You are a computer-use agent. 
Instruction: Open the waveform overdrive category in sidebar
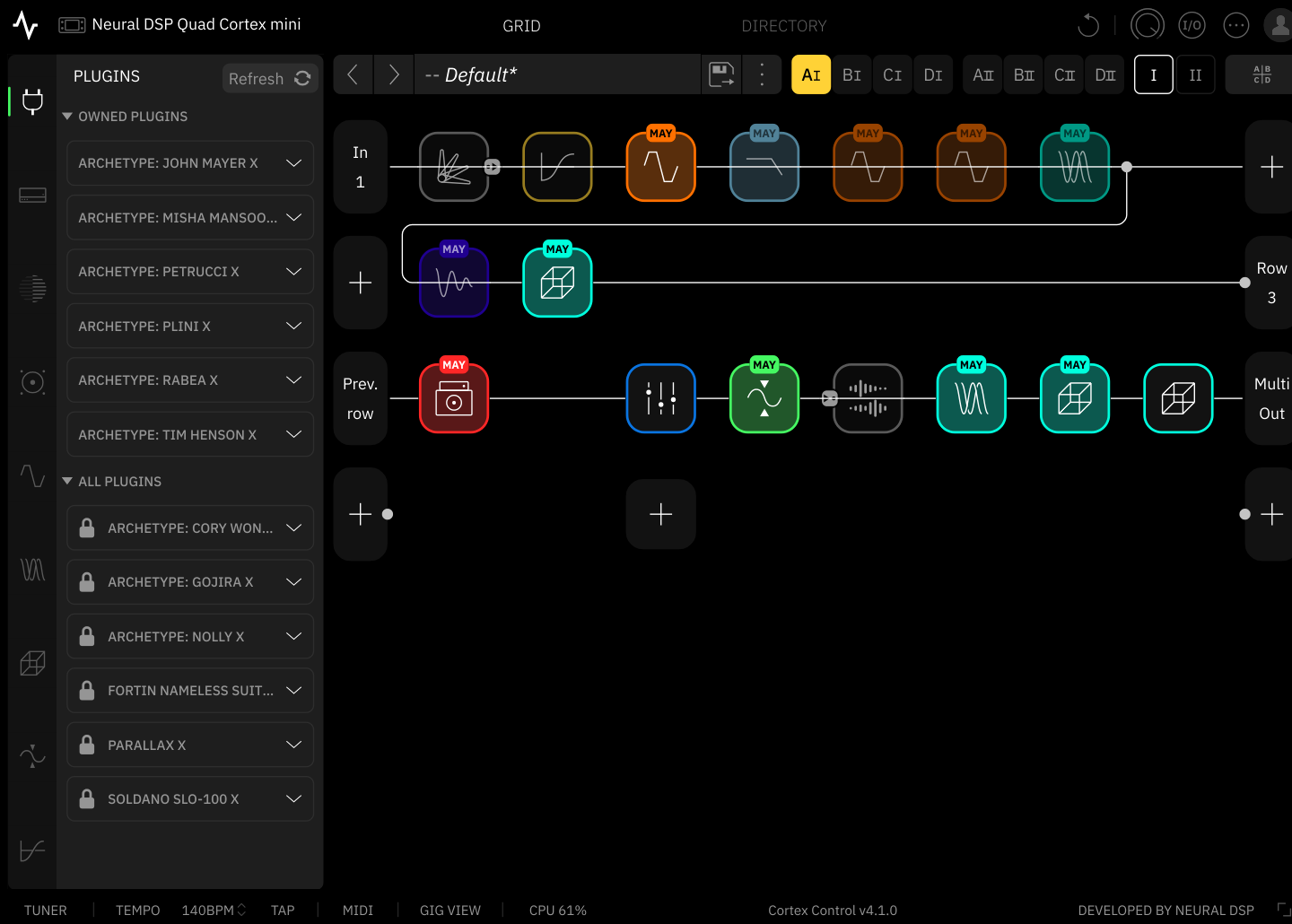[32, 475]
